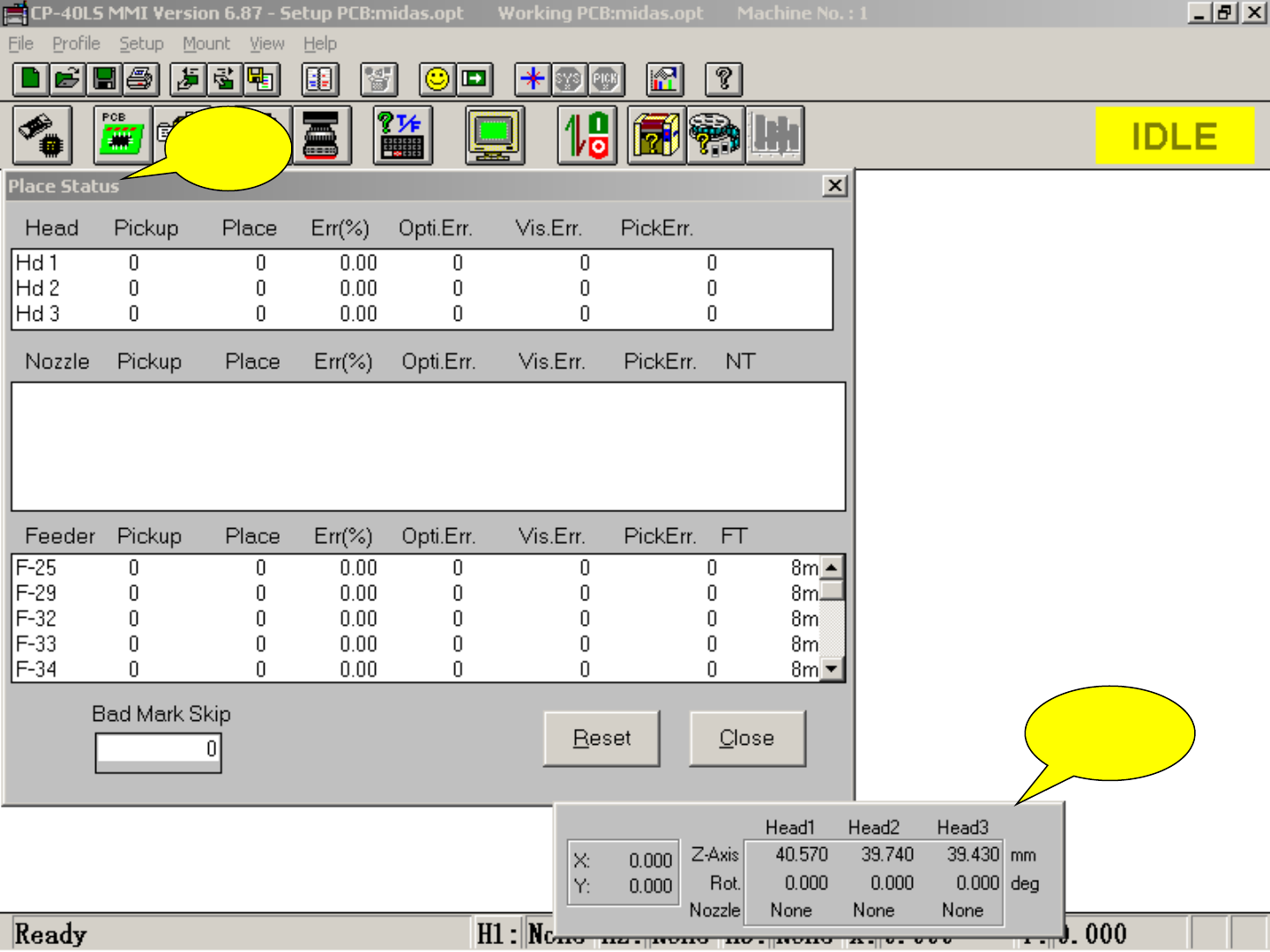Click the Ready text in status bar
The height and width of the screenshot is (952, 1270).
[x=51, y=934]
